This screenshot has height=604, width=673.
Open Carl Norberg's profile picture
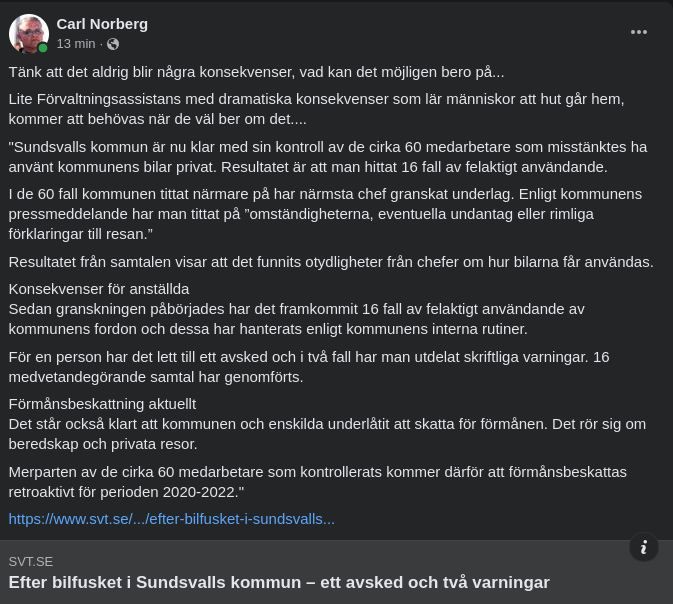pos(28,33)
